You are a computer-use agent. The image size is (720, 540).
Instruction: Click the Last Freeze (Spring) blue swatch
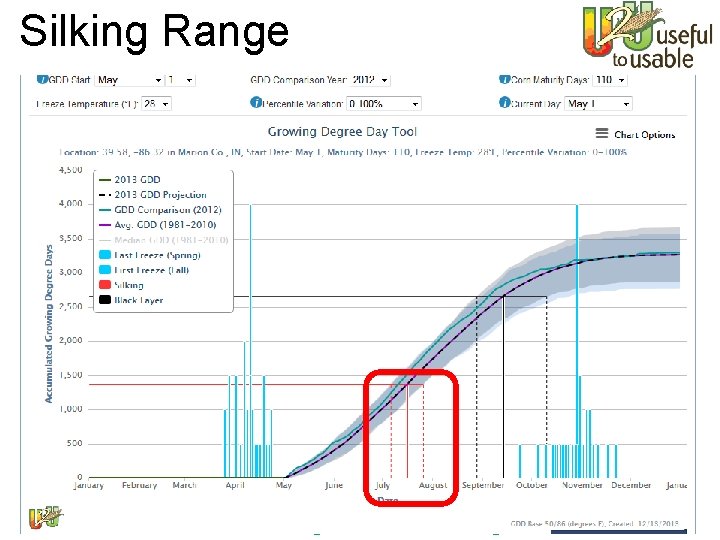point(105,255)
